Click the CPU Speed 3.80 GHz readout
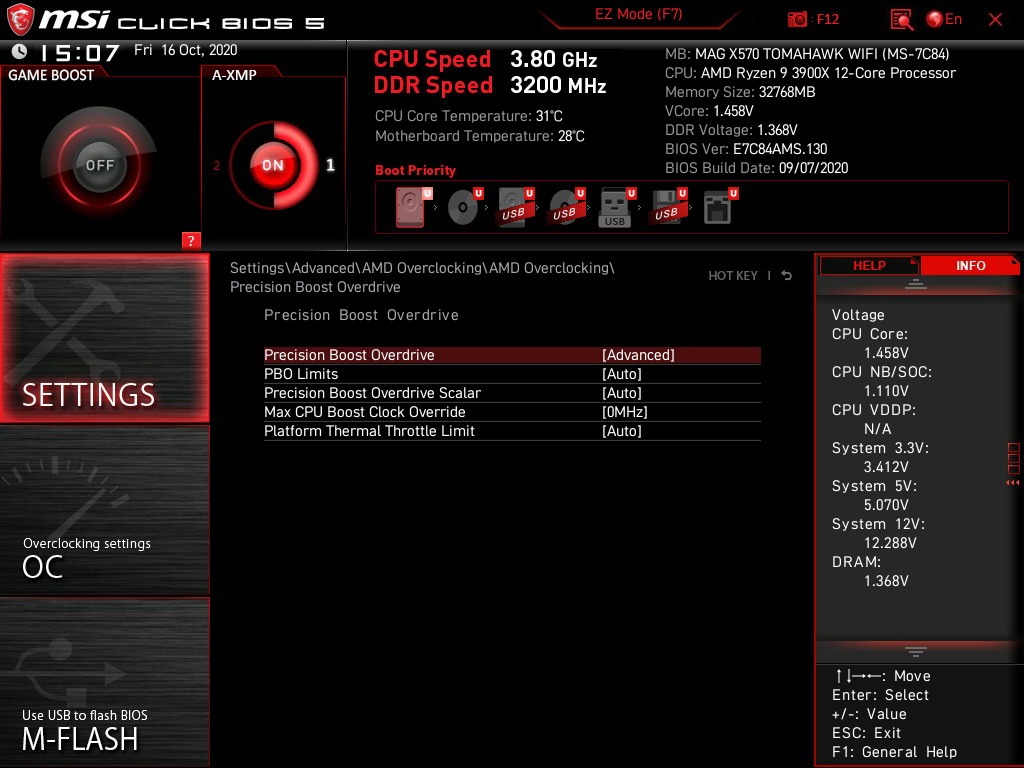Screen dimensions: 1024x768 485,59
